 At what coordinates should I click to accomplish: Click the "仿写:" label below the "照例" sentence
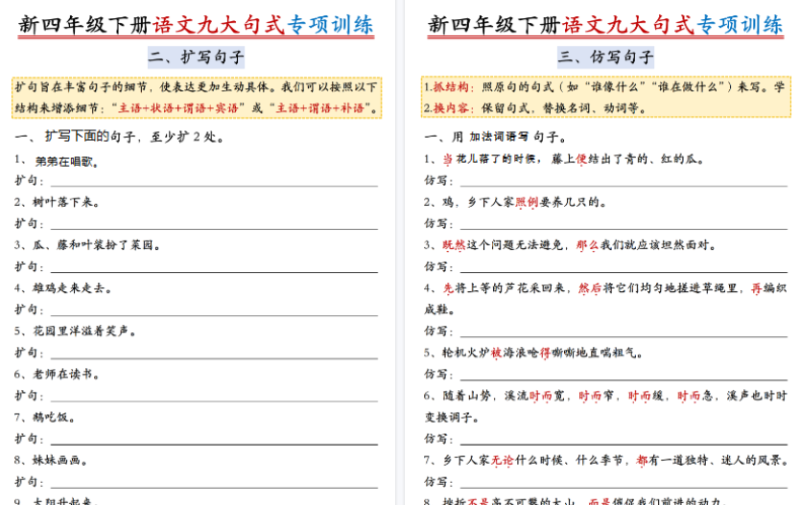pyautogui.click(x=439, y=223)
